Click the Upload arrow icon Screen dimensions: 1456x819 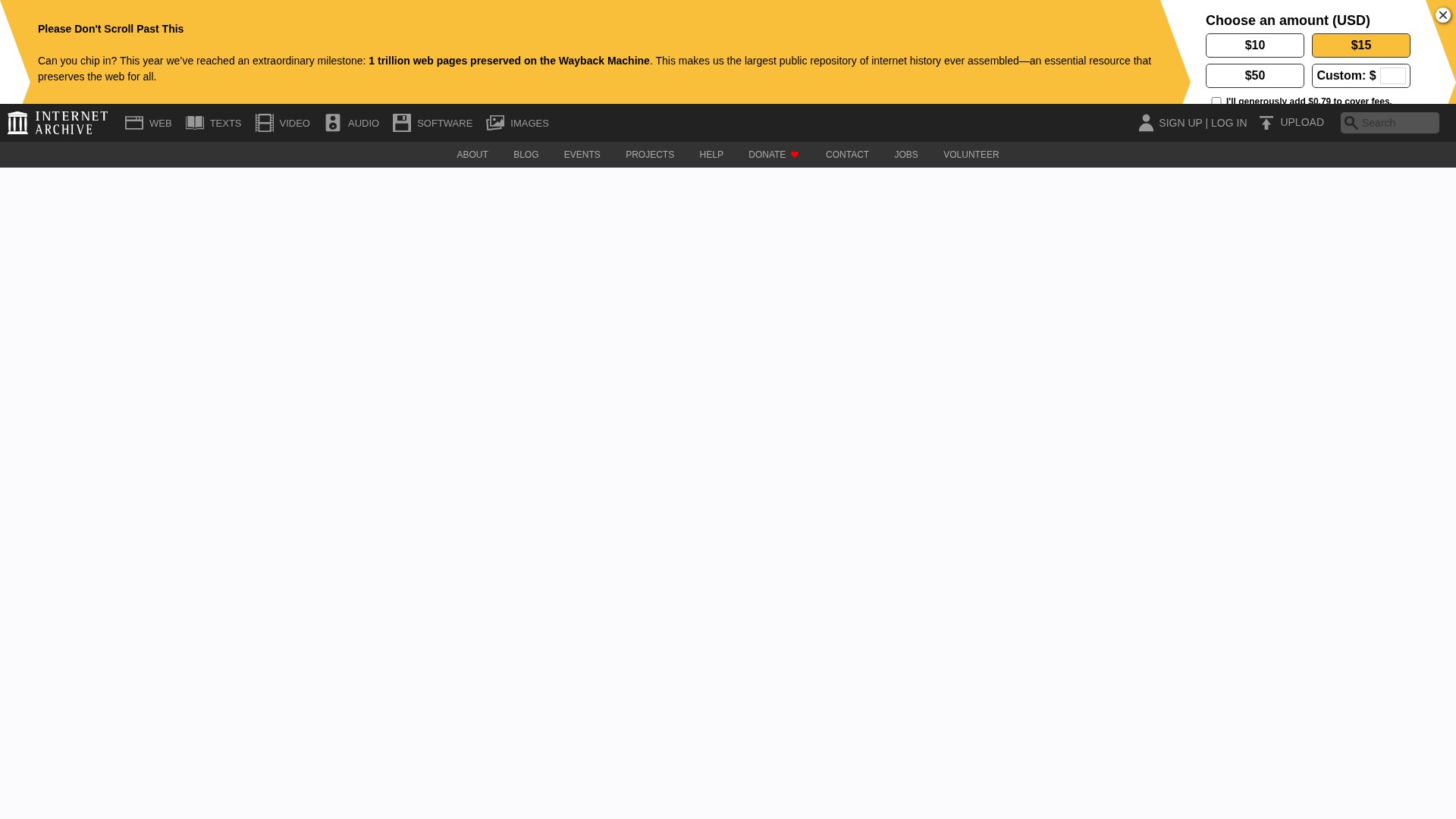tap(1266, 123)
